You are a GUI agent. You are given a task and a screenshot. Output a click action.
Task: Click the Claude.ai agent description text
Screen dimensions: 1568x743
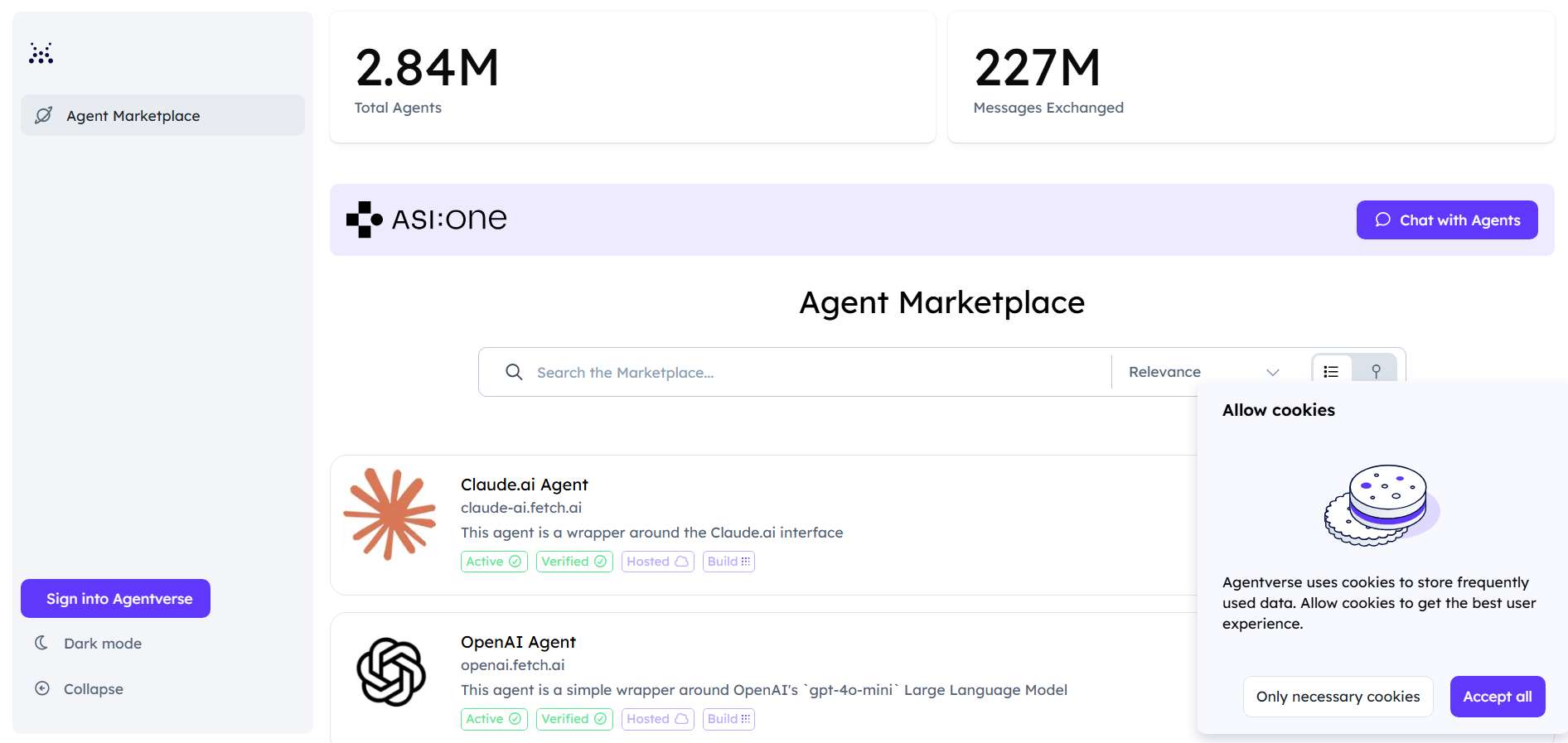point(651,533)
